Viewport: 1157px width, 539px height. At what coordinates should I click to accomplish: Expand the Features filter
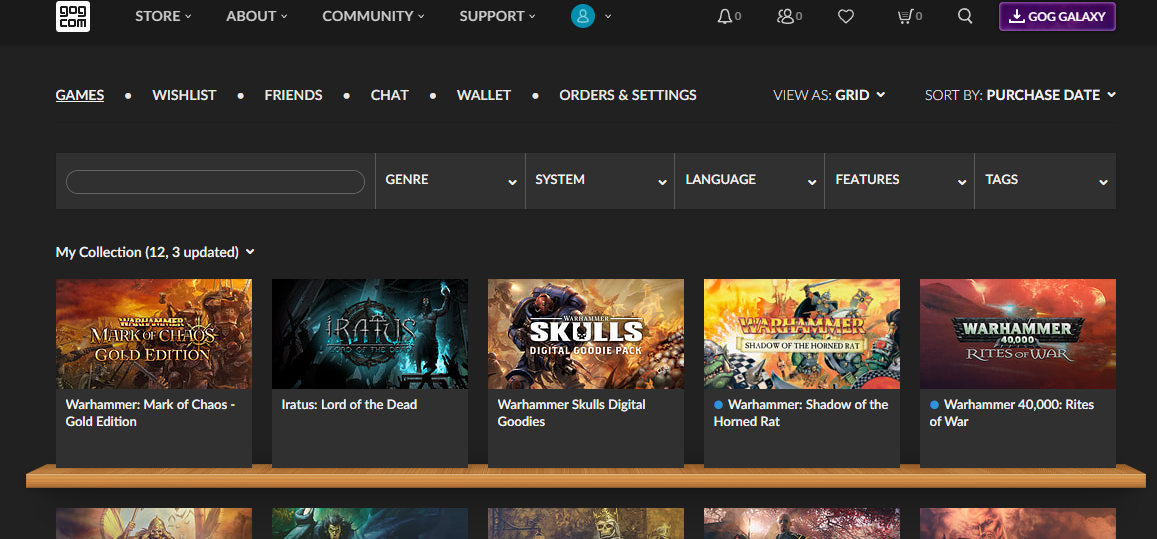tap(899, 180)
